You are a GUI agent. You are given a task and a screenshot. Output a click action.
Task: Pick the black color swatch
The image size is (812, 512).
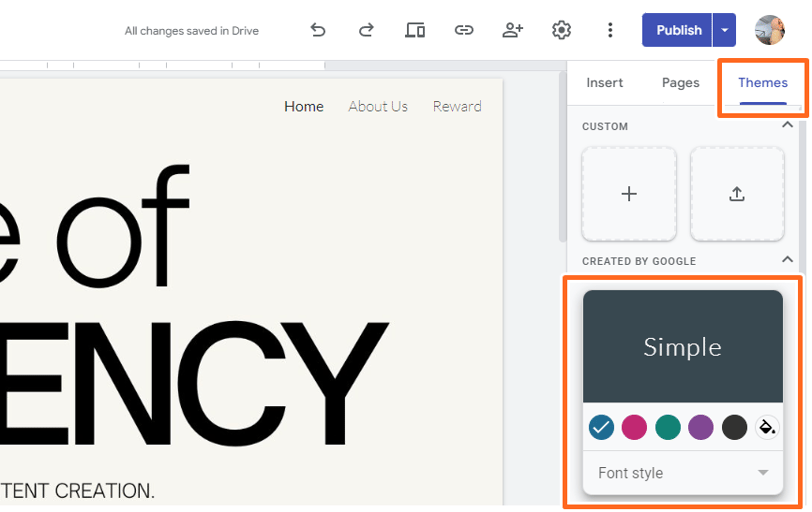[x=734, y=428]
